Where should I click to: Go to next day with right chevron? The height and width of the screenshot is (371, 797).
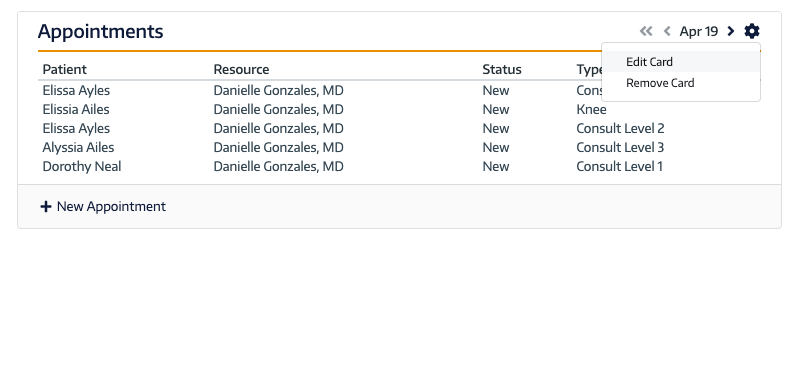(731, 32)
